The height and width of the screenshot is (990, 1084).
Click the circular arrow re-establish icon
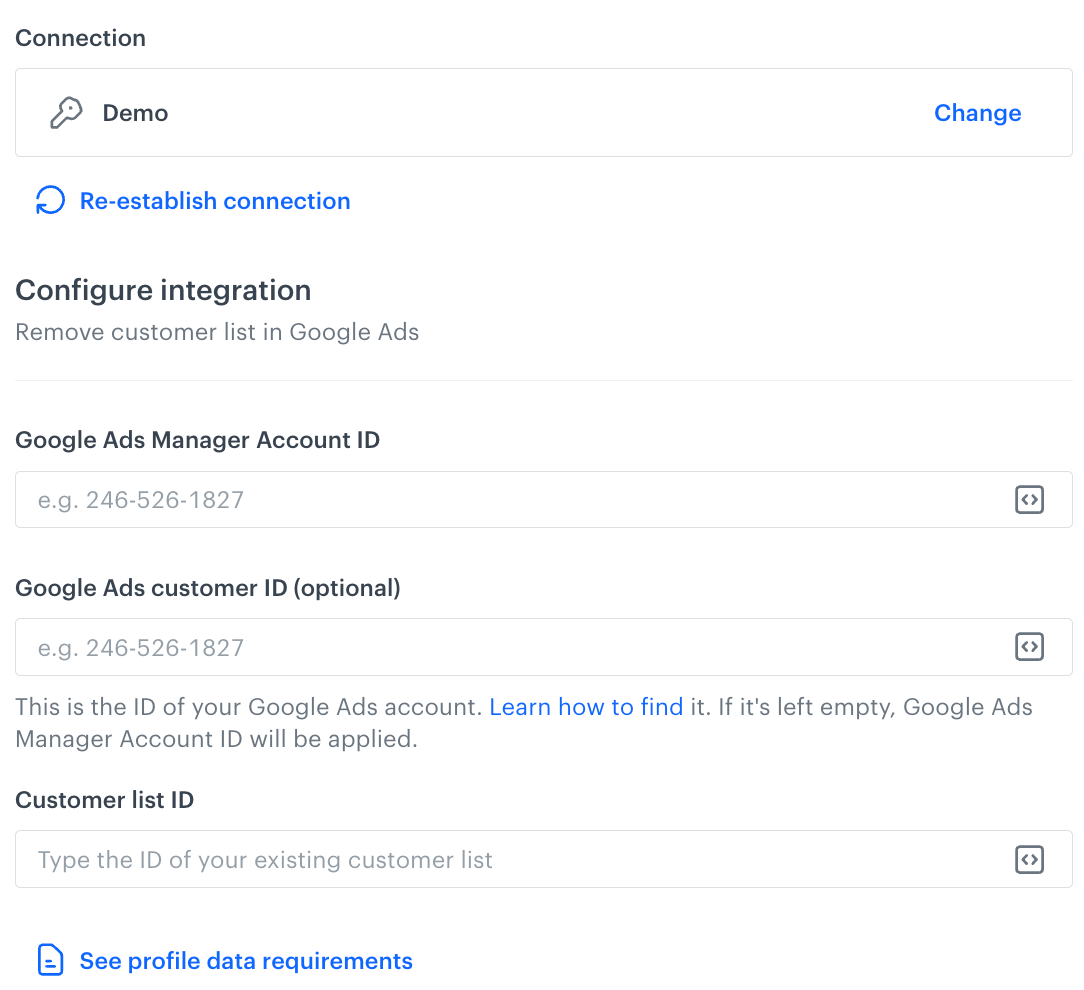click(x=50, y=201)
